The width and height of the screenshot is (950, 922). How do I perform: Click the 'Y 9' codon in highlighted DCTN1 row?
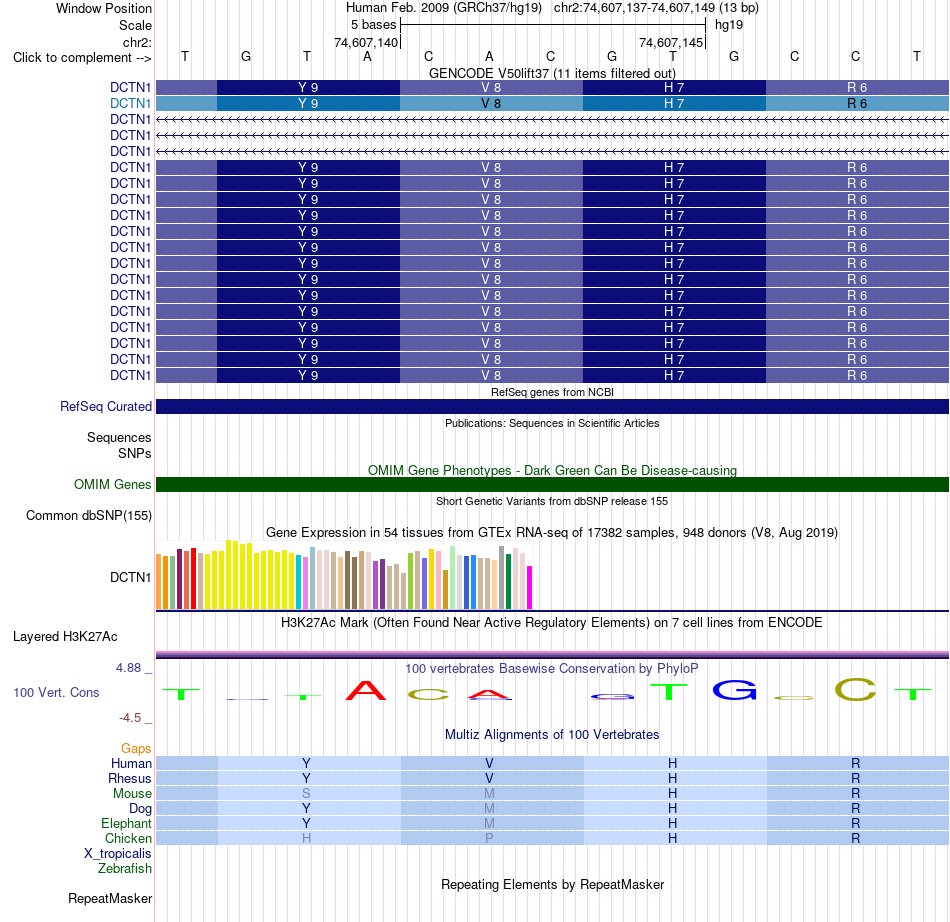pyautogui.click(x=308, y=104)
